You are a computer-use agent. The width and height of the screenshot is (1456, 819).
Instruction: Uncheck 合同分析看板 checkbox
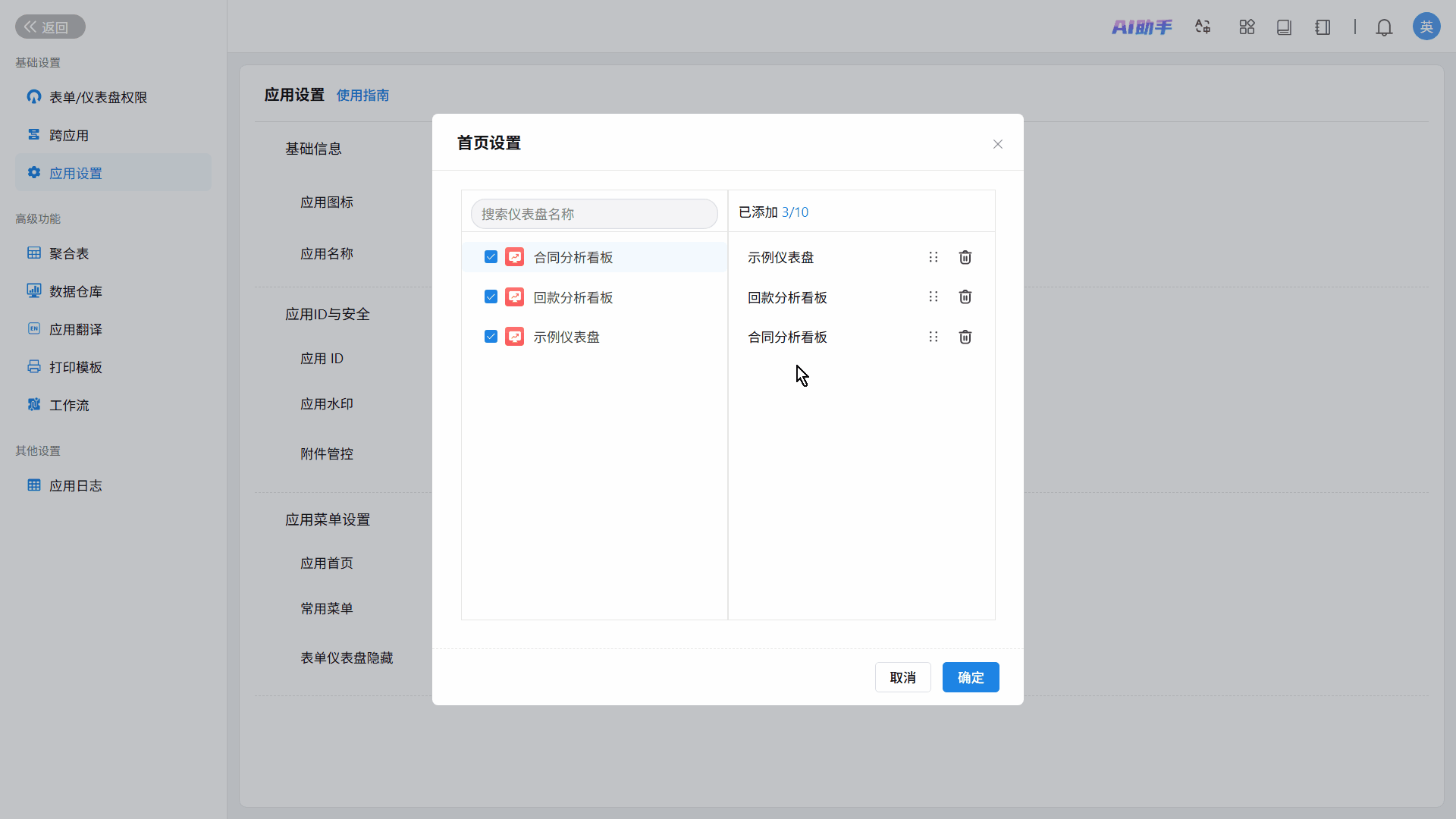[491, 257]
